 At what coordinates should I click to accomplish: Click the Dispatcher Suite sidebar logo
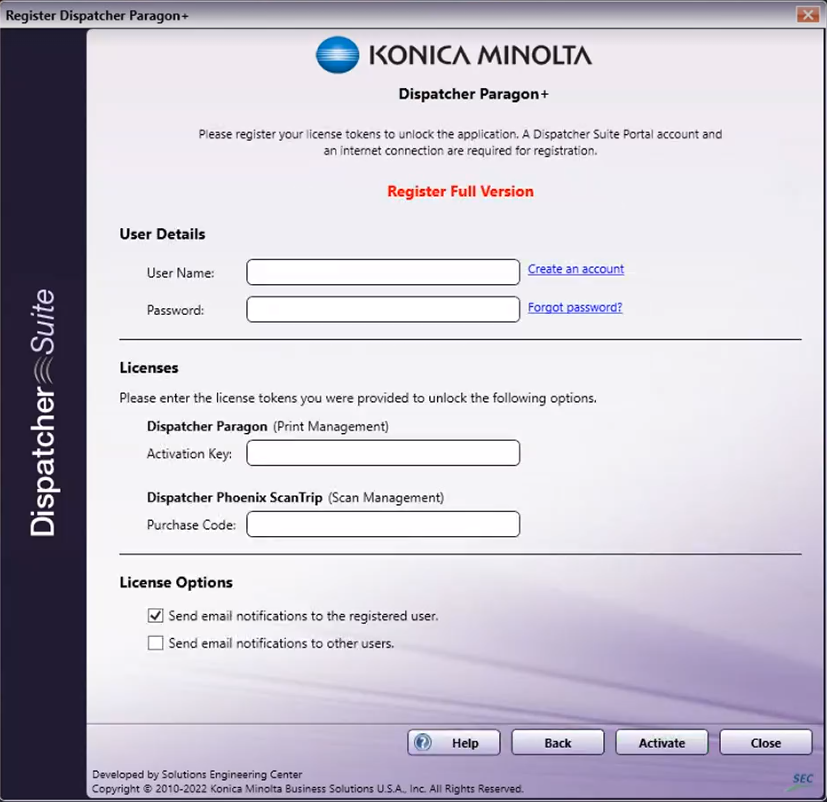tap(43, 413)
